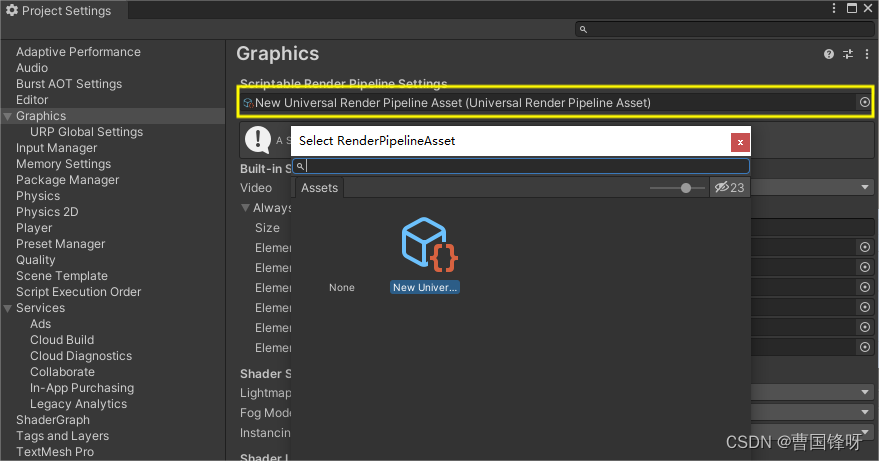
Task: Click the asset picker search field
Action: (521, 166)
